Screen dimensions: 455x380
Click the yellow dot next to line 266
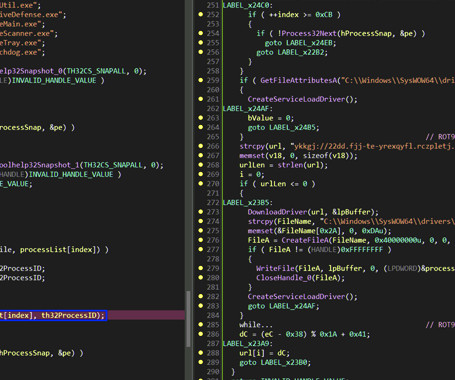201,146
